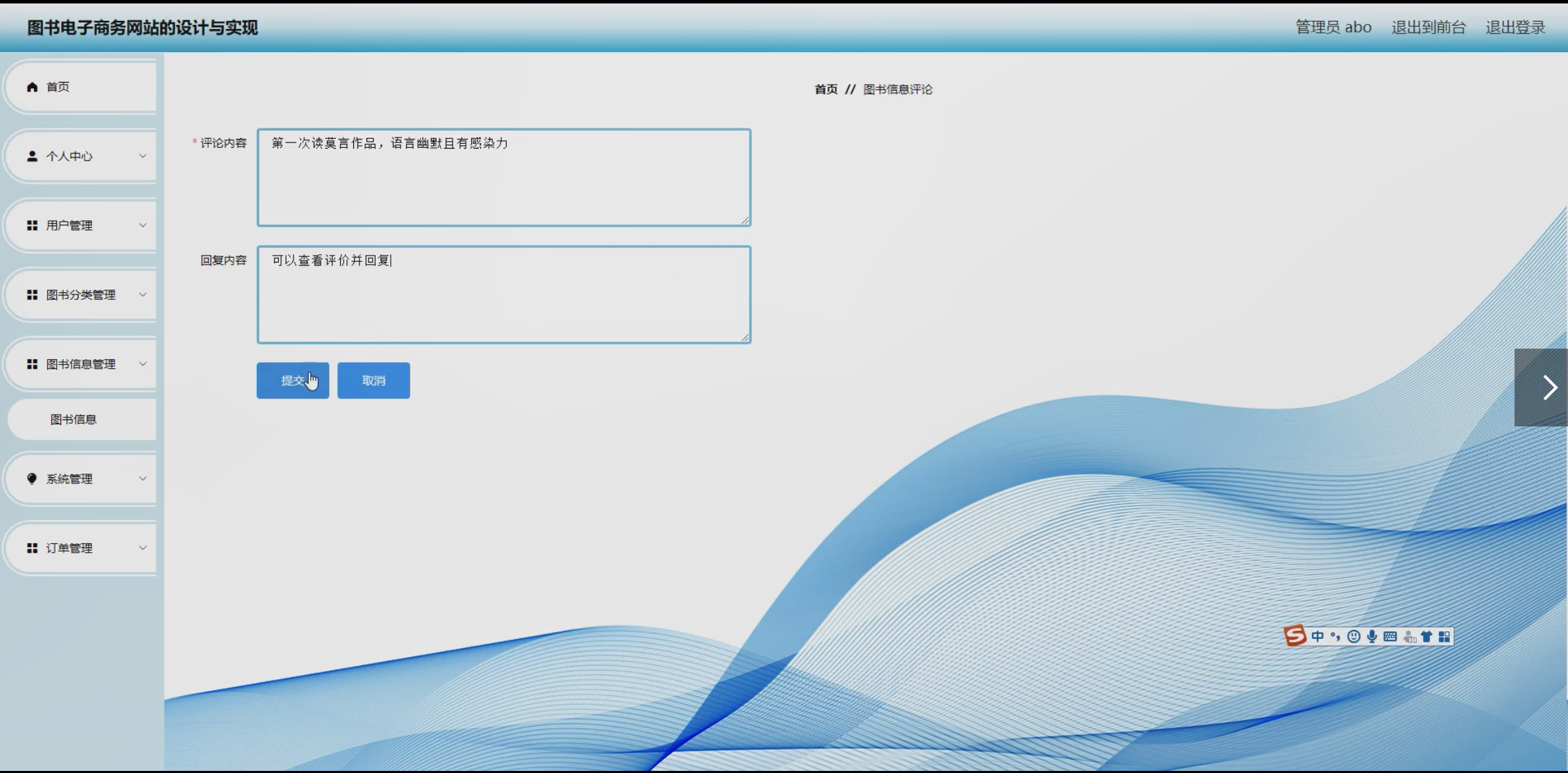Click the site title 图书电子商务网站的设计与实现

pos(142,28)
